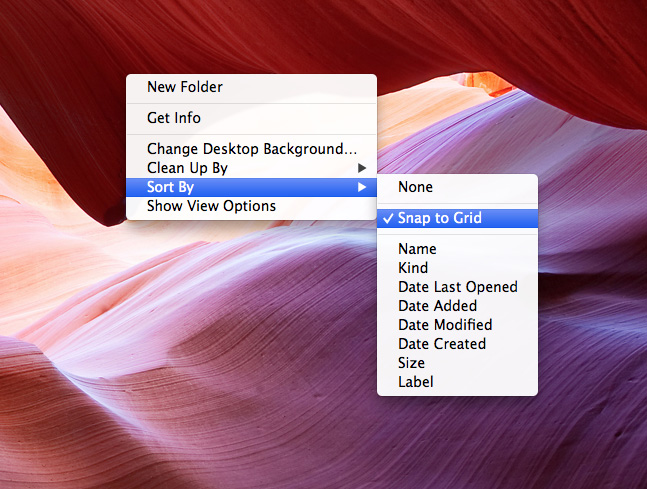Click Show View Options
This screenshot has width=647, height=489.
coord(251,206)
